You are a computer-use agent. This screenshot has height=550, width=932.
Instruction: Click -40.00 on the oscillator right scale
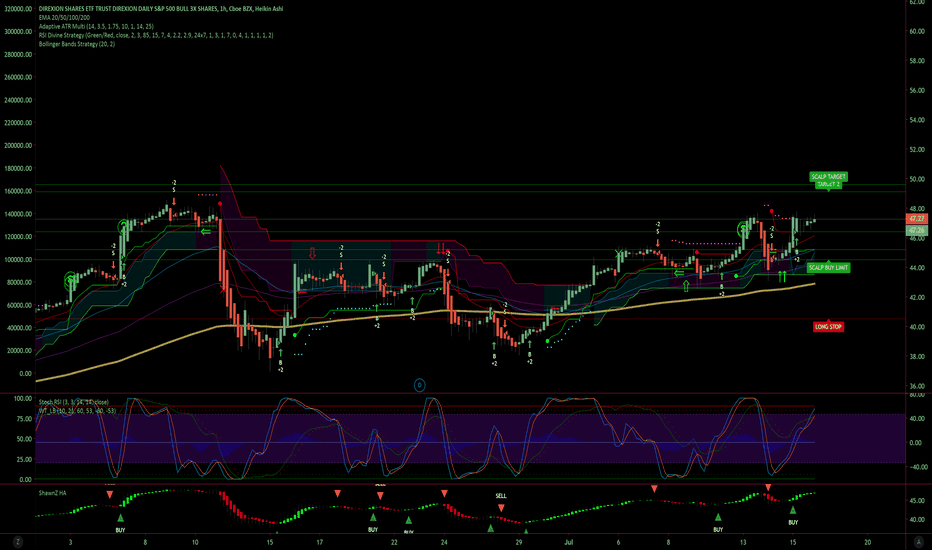[917, 467]
